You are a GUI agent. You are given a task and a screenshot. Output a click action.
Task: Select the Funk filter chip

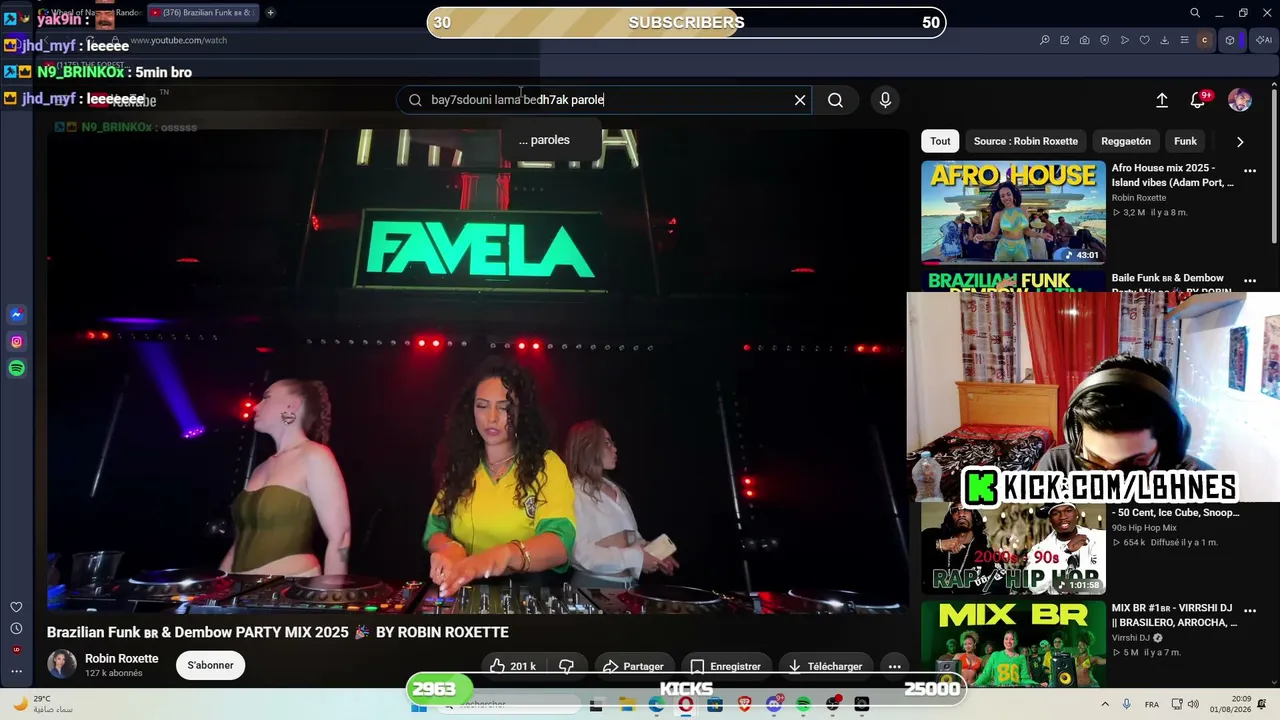(x=1185, y=141)
